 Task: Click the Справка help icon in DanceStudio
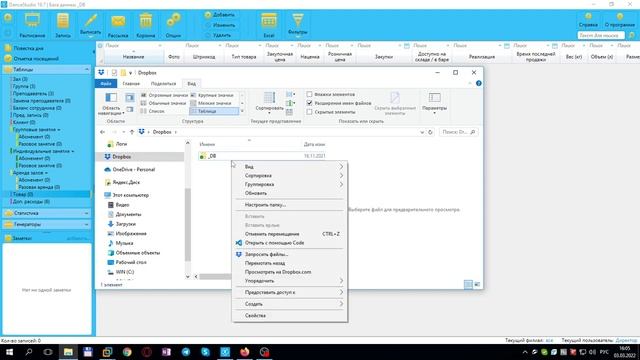click(x=588, y=20)
